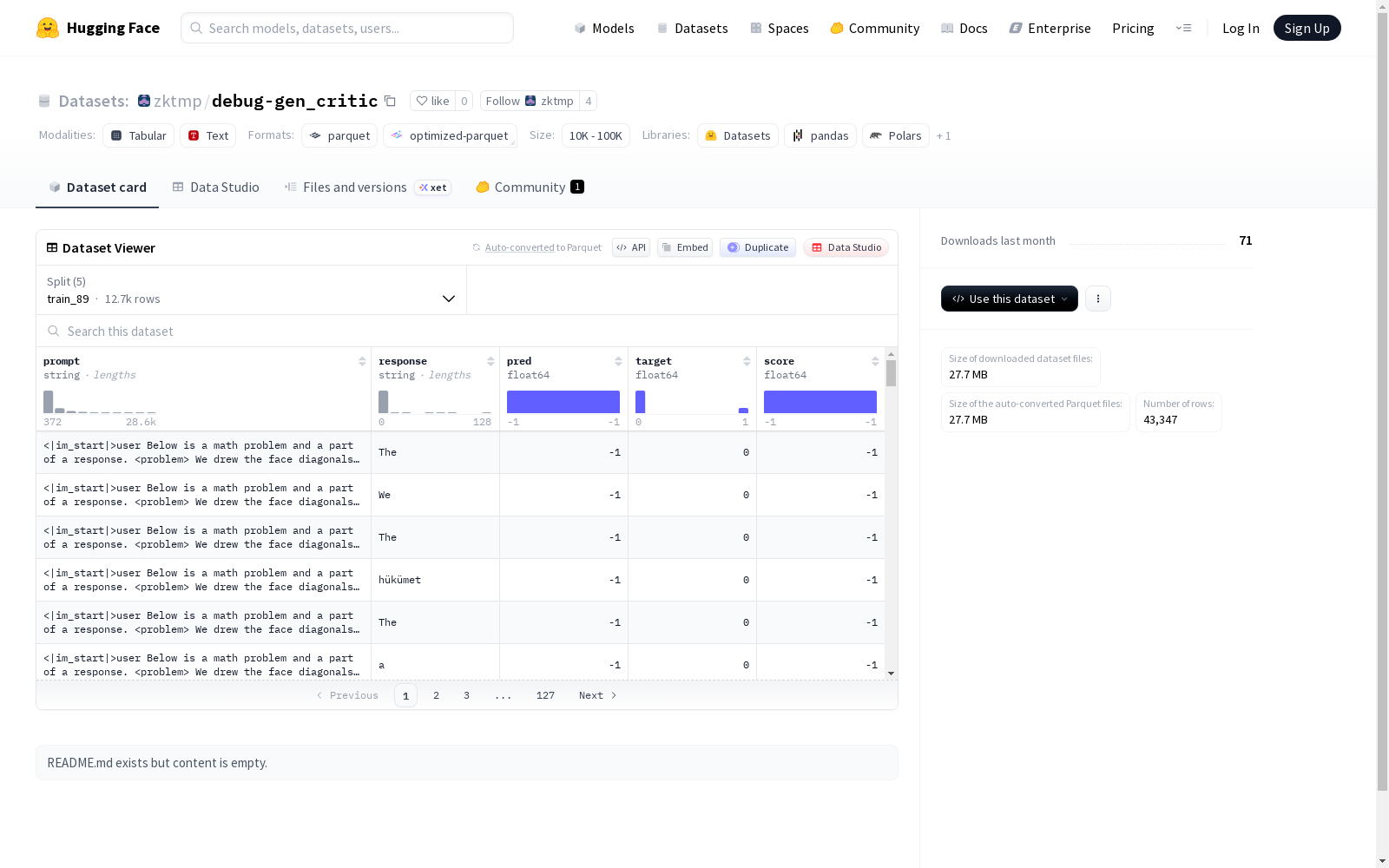Click the Sign Up button
Image resolution: width=1389 pixels, height=868 pixels.
tap(1307, 28)
